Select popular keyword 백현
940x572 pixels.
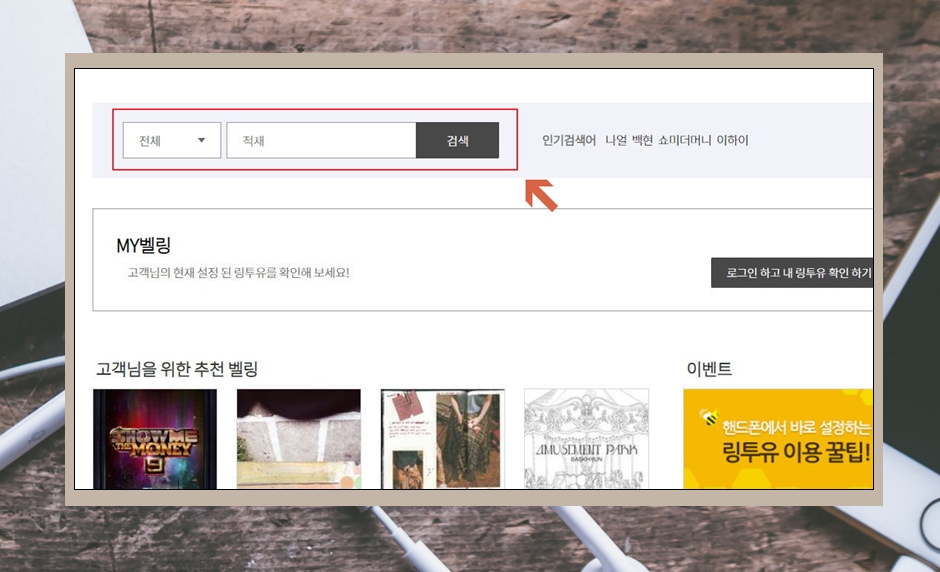pyautogui.click(x=642, y=140)
